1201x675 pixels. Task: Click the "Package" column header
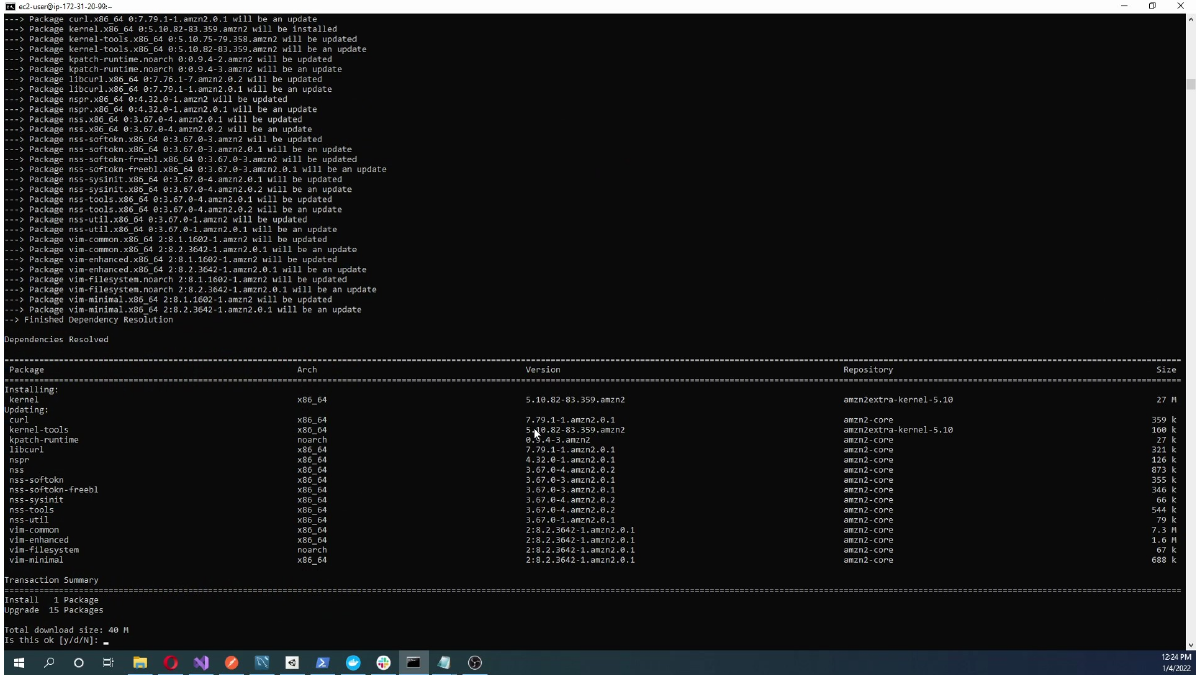pos(27,369)
